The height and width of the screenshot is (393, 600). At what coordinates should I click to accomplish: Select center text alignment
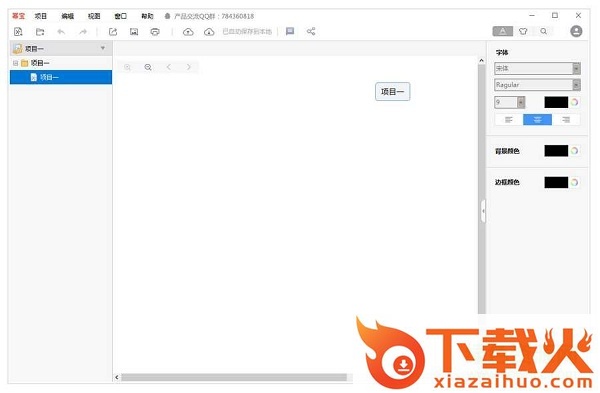[537, 120]
